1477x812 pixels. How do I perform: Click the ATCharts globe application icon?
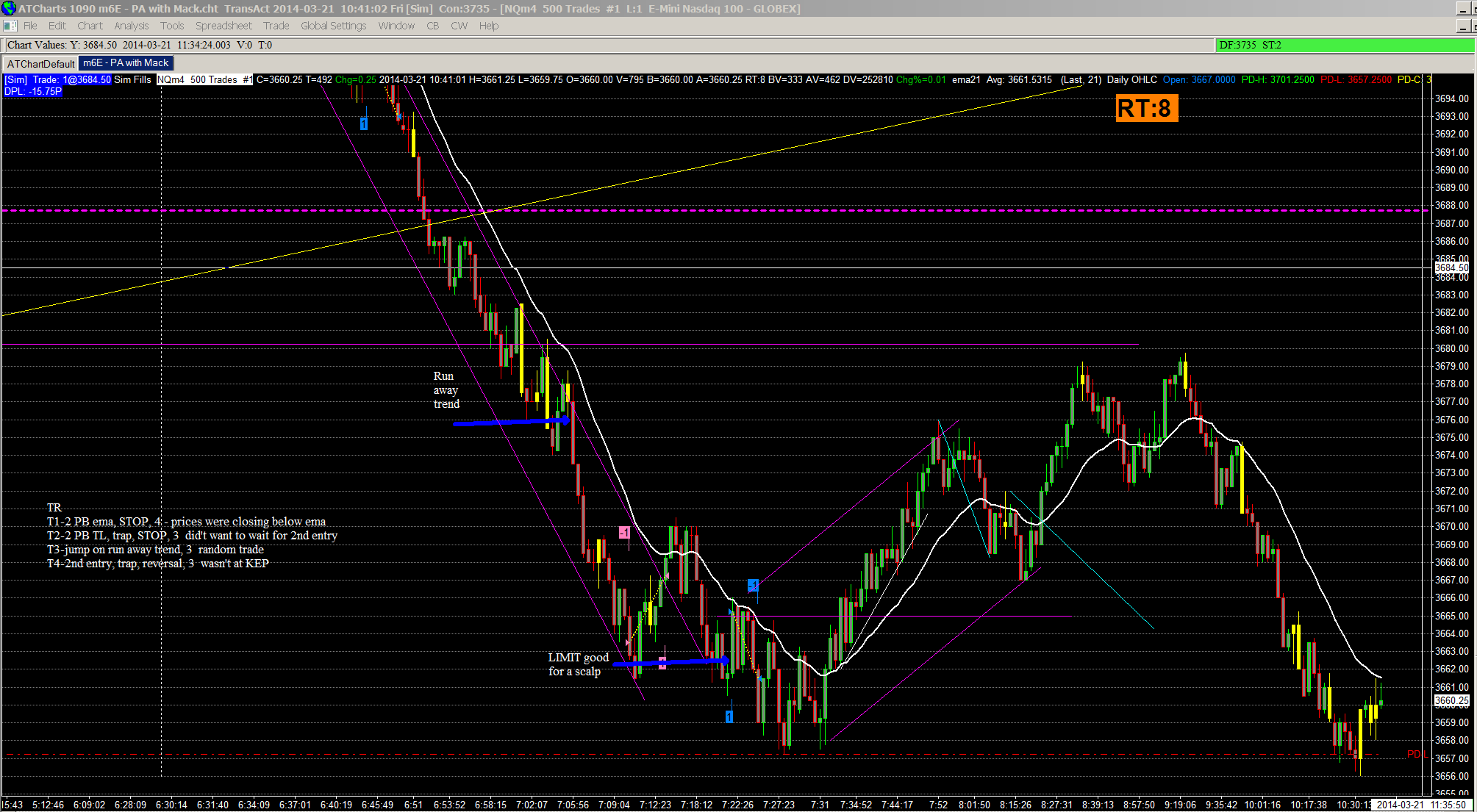(x=8, y=8)
